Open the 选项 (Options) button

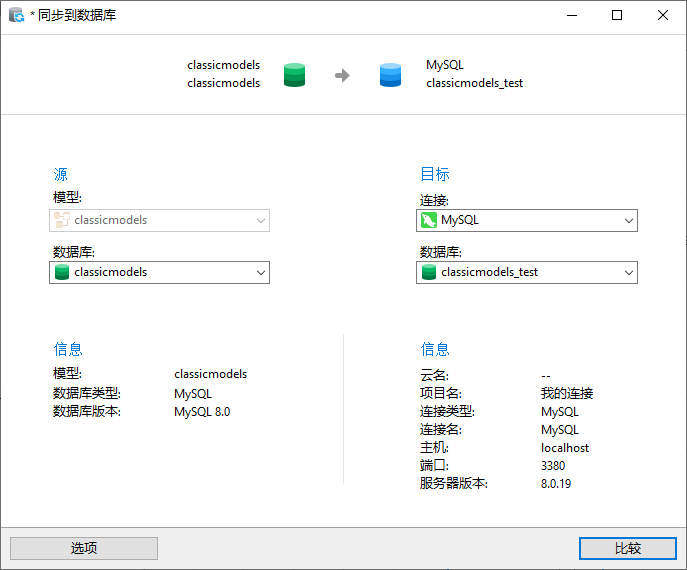tap(84, 548)
